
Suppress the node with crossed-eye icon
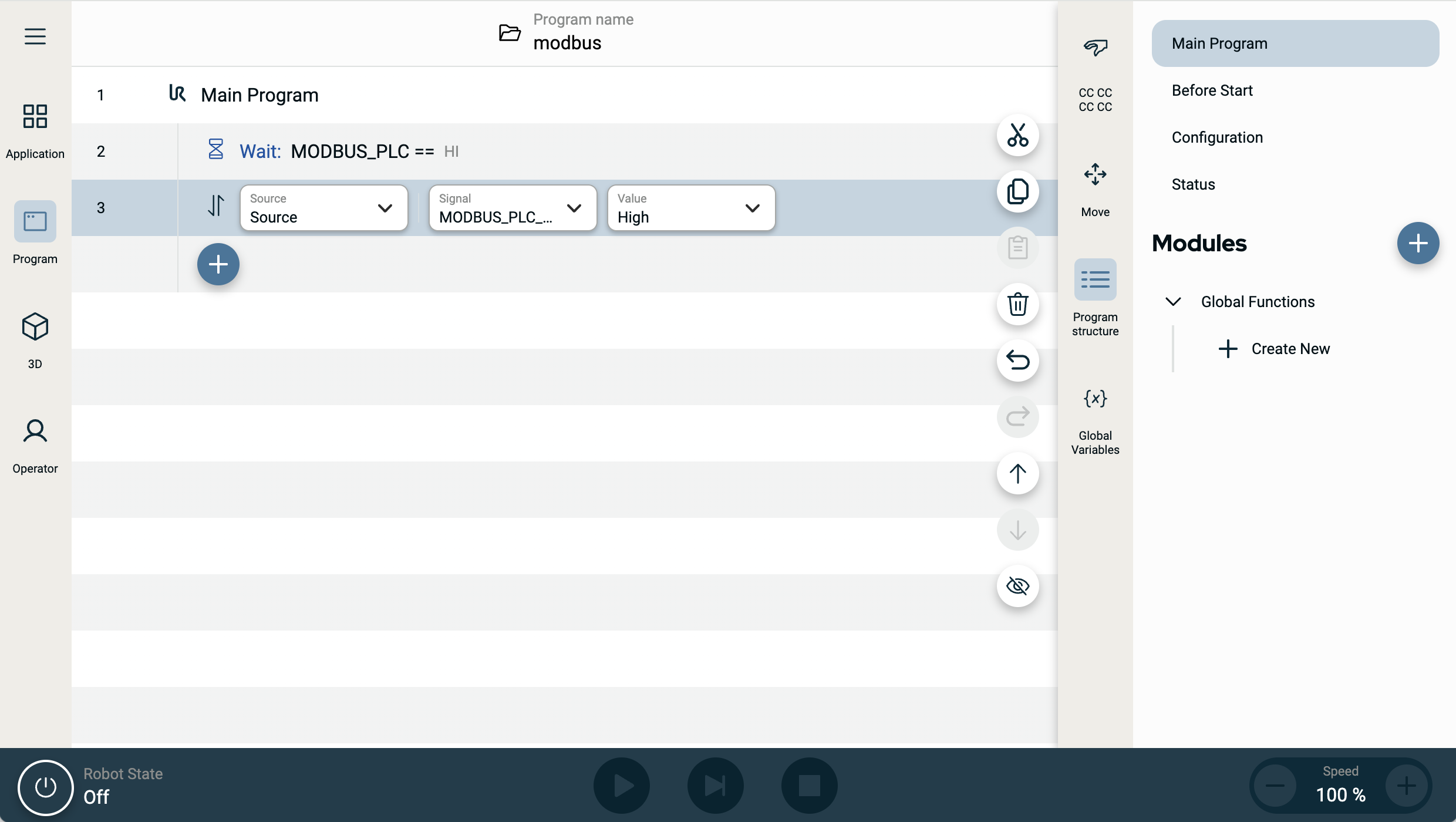tap(1017, 586)
